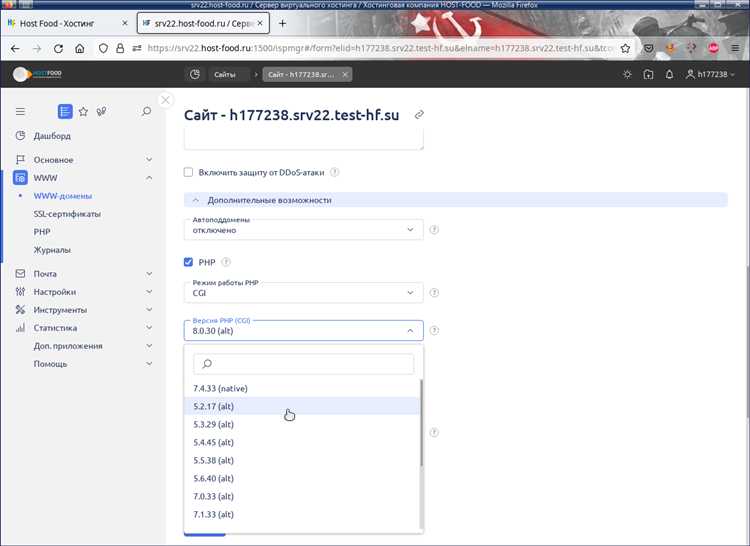This screenshot has width=750, height=546.
Task: Click the tracking protection shield icon
Action: pyautogui.click(x=103, y=48)
